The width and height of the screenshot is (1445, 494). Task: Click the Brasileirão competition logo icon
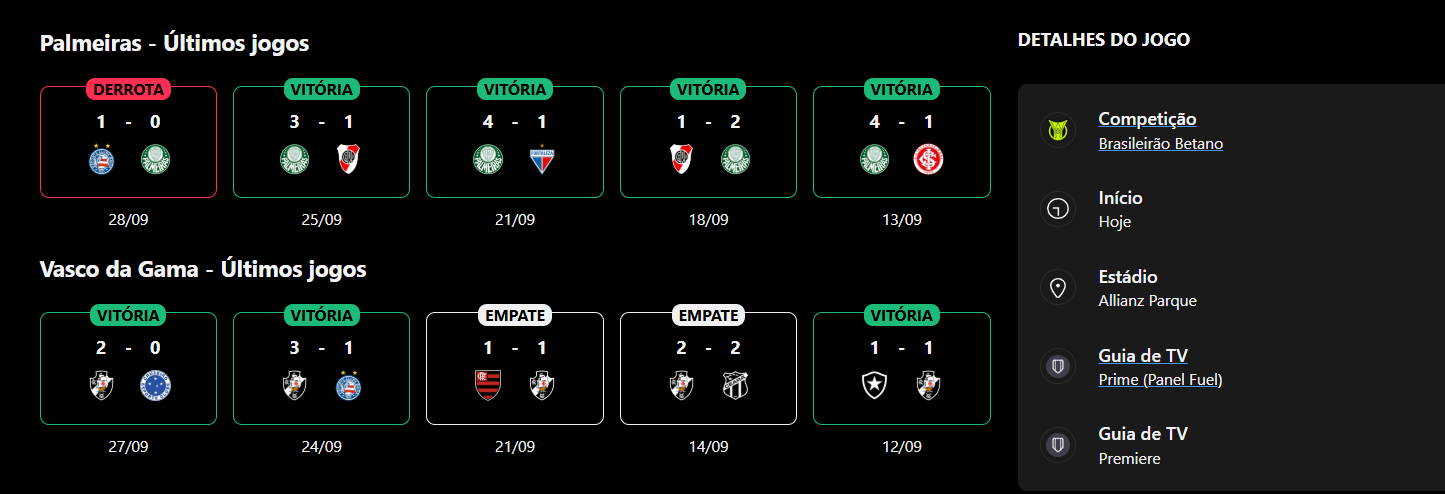(x=1057, y=130)
